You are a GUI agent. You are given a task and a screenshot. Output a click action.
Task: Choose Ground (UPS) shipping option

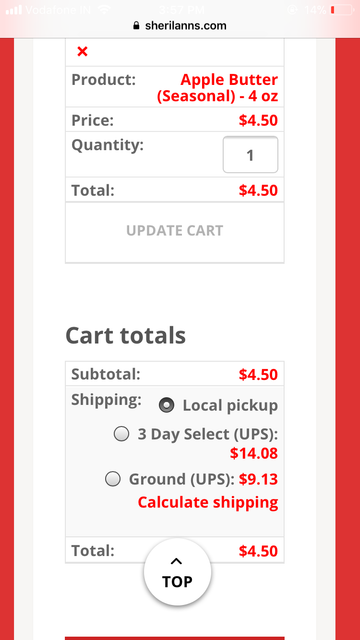pos(113,479)
